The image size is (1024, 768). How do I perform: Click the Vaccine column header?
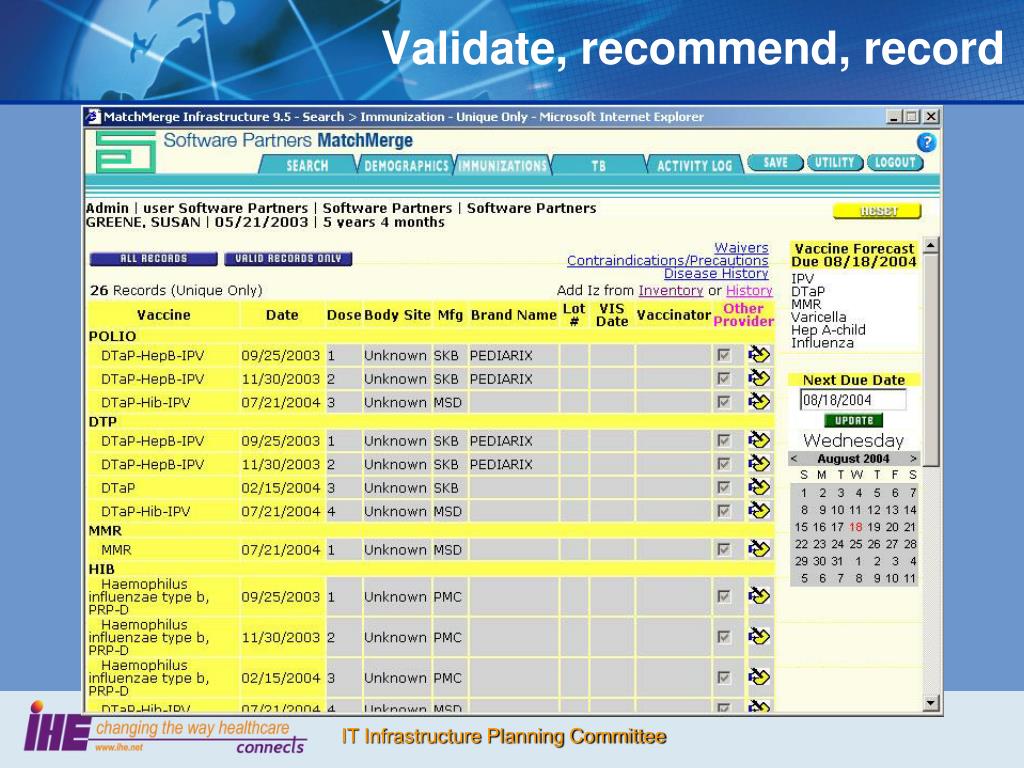point(163,315)
